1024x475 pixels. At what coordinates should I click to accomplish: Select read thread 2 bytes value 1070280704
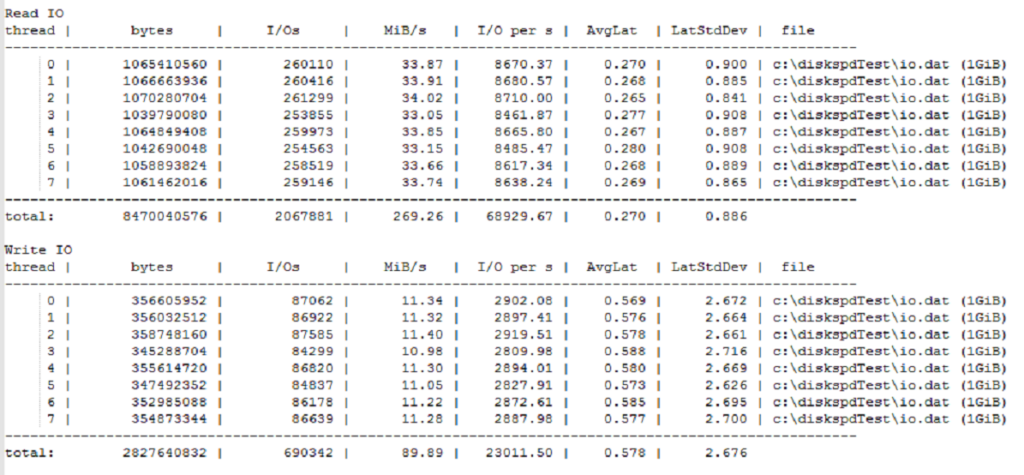pyautogui.click(x=164, y=99)
